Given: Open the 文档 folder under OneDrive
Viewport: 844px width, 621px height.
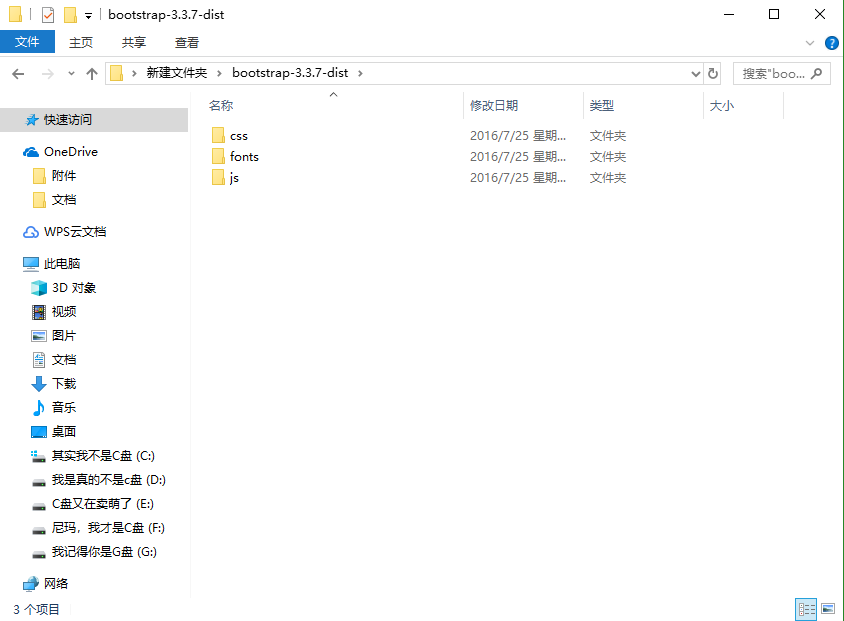Looking at the screenshot, I should (x=64, y=200).
